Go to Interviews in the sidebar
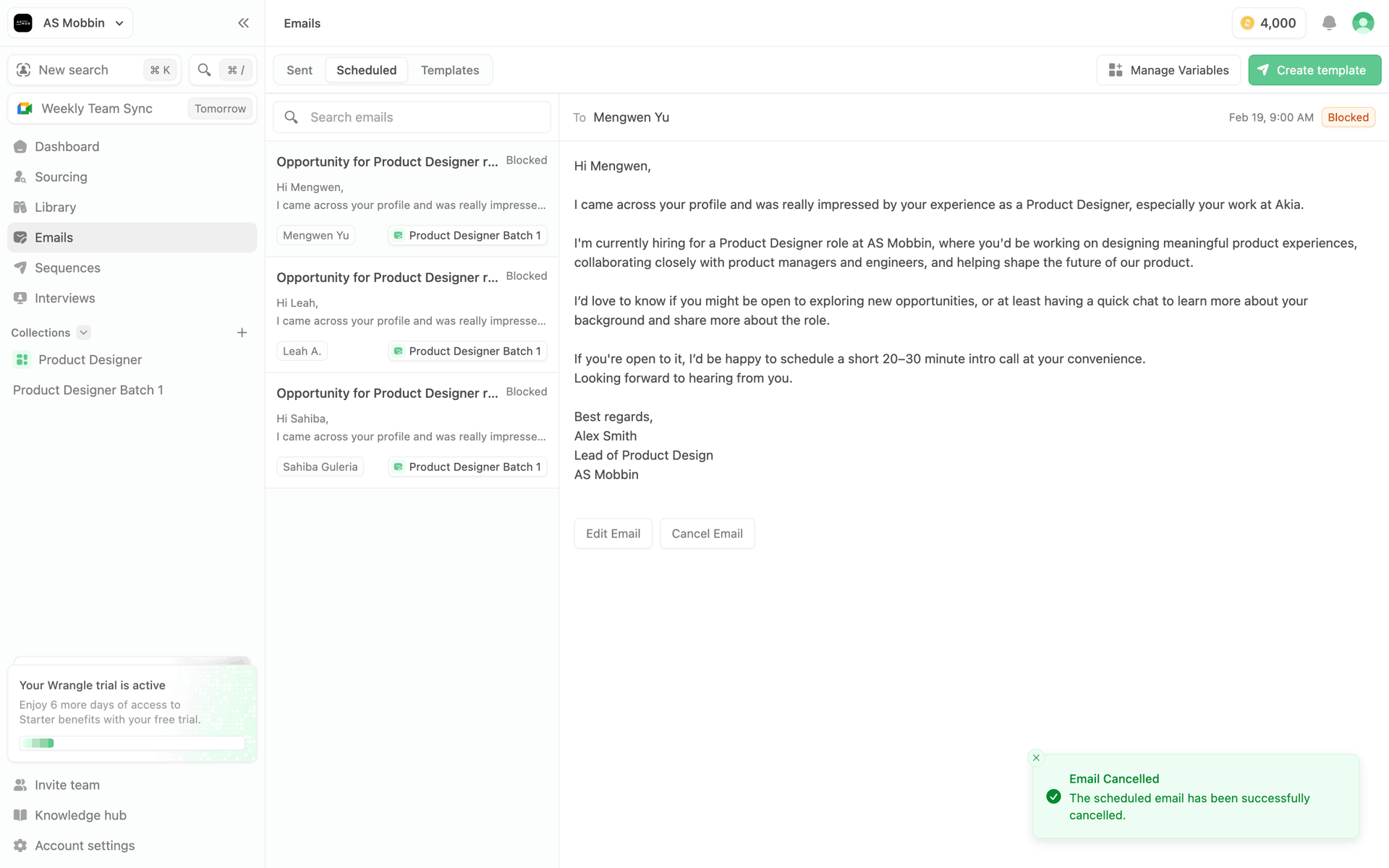This screenshot has width=1389, height=868. [132, 299]
